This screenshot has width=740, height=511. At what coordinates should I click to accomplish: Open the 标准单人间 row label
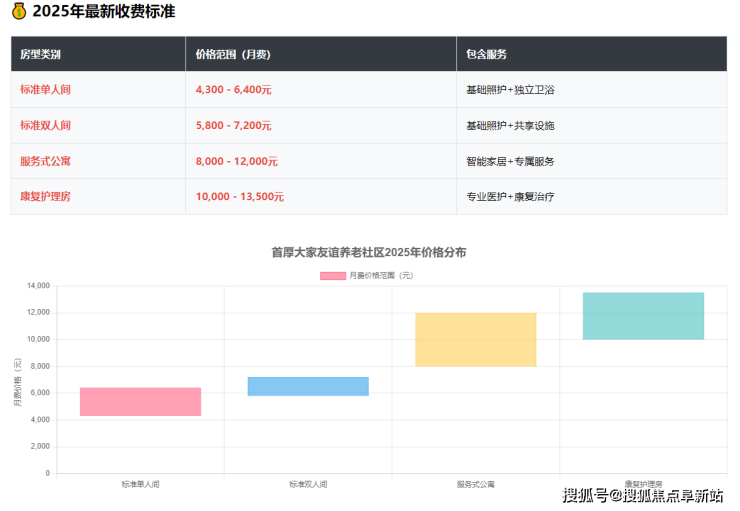45,90
